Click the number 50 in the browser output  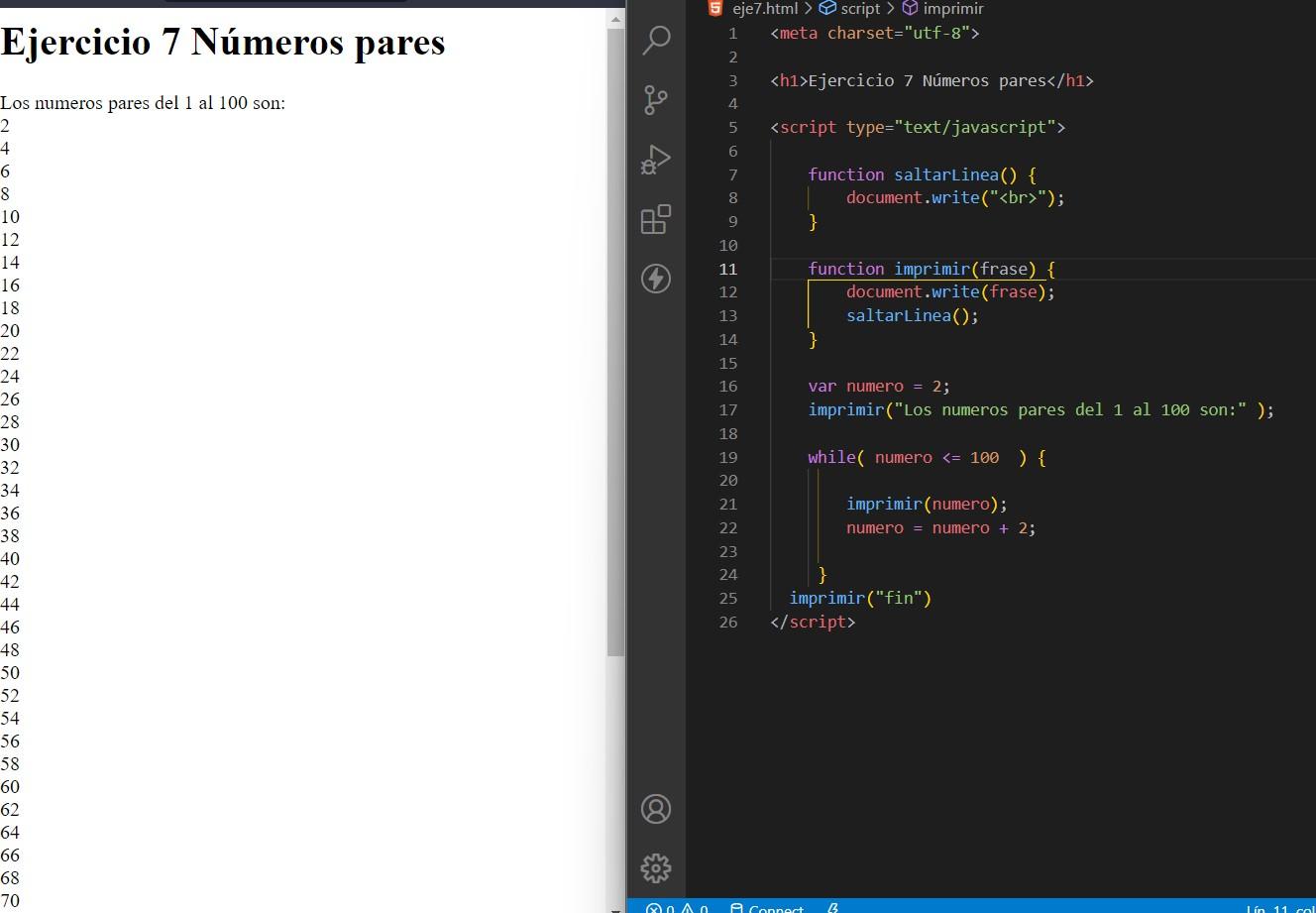10,672
